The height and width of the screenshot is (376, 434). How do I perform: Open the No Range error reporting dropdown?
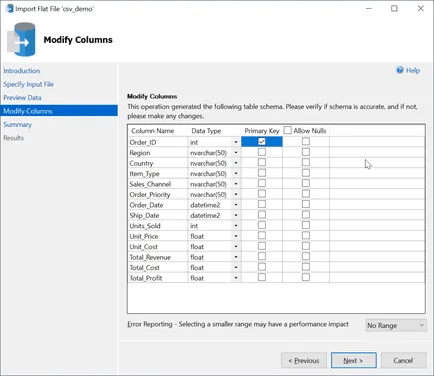[396, 325]
